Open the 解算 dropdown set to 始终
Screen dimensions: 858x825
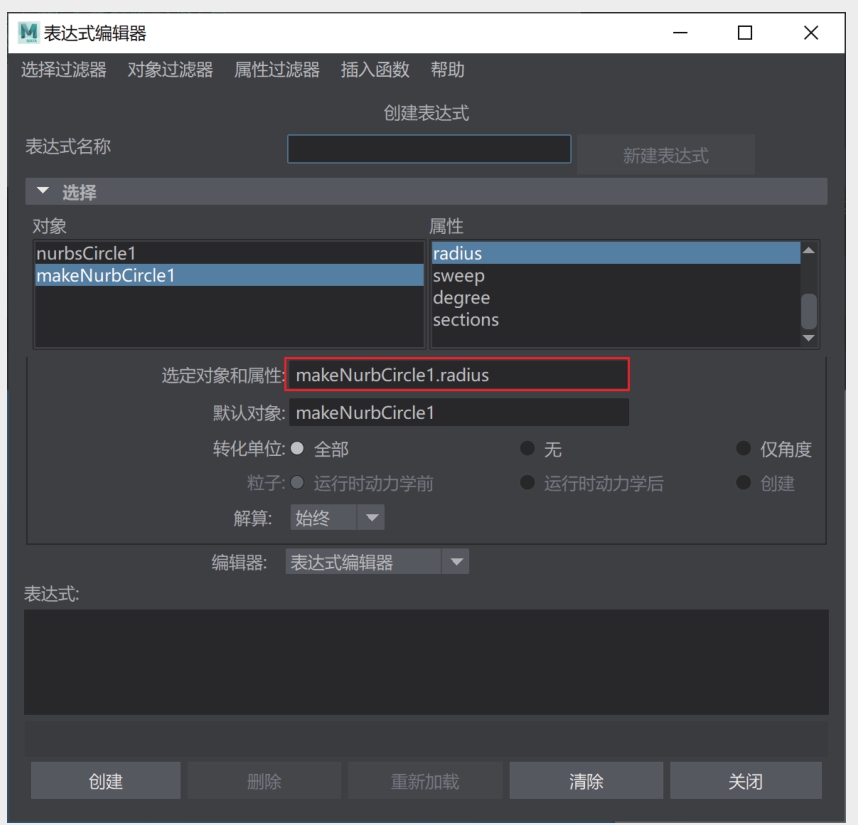(x=337, y=518)
